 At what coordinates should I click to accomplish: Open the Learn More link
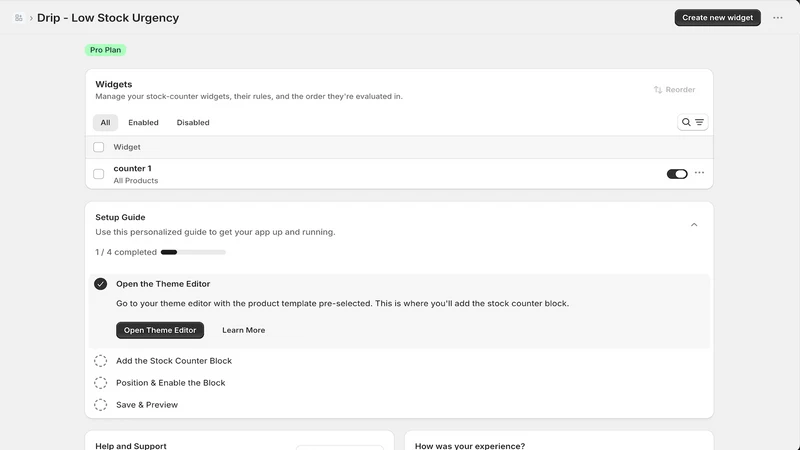tap(243, 330)
